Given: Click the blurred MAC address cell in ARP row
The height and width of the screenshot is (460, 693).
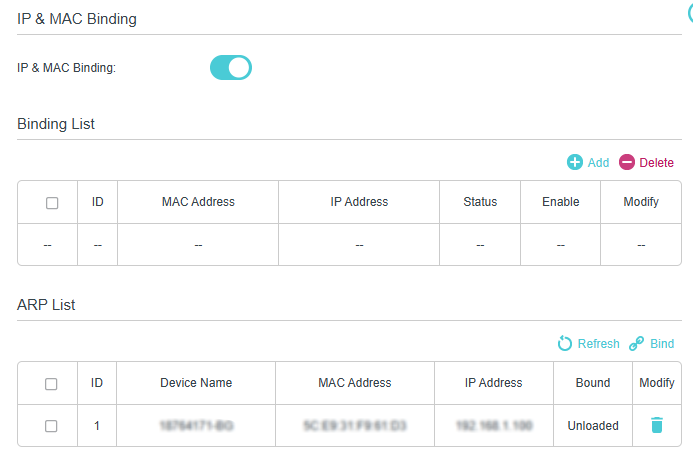Looking at the screenshot, I should point(355,426).
